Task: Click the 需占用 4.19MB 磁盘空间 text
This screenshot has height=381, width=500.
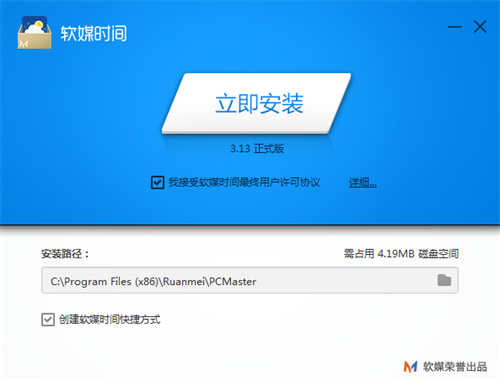Action: [401, 254]
